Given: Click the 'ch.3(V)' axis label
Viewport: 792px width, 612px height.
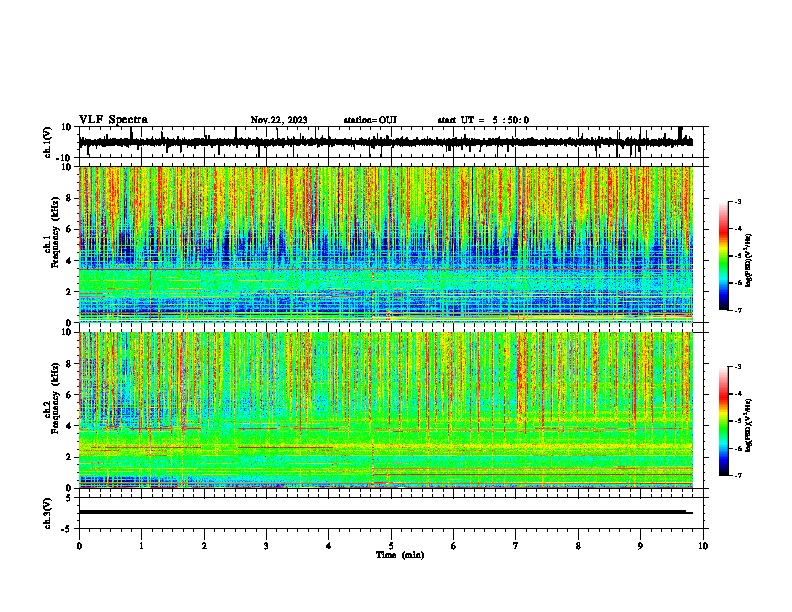Looking at the screenshot, I should click(x=47, y=514).
